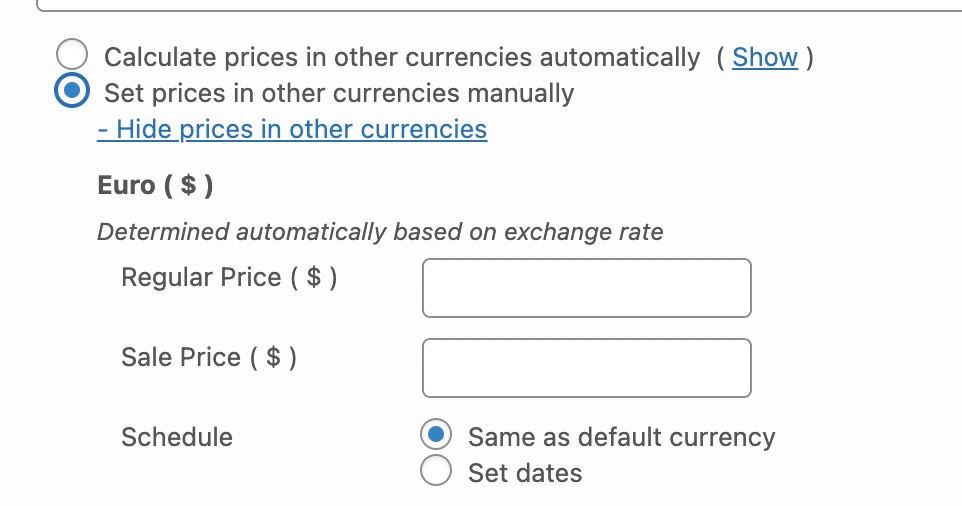962x506 pixels.
Task: Click the dollar sign in the Euro heading
Action: pos(188,185)
